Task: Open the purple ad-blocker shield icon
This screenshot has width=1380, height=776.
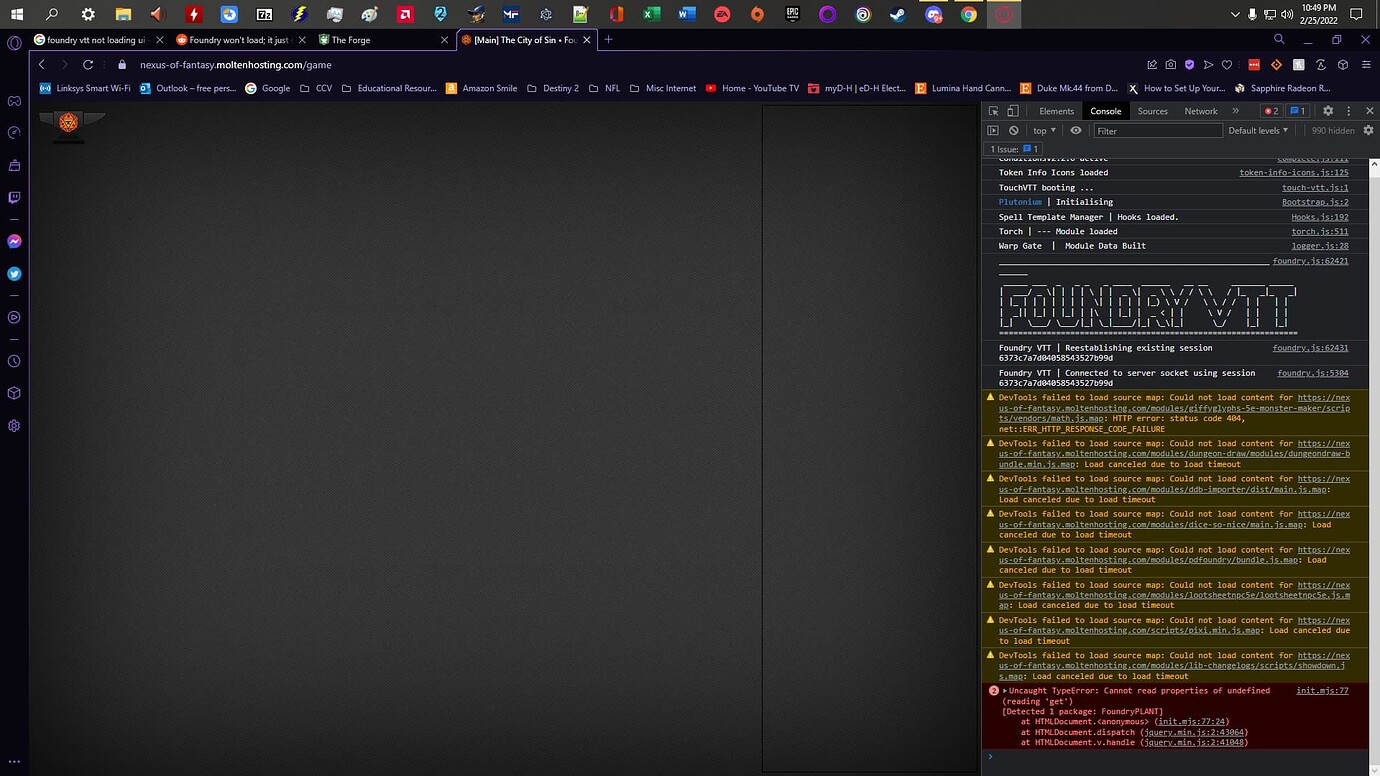Action: coord(1189,64)
